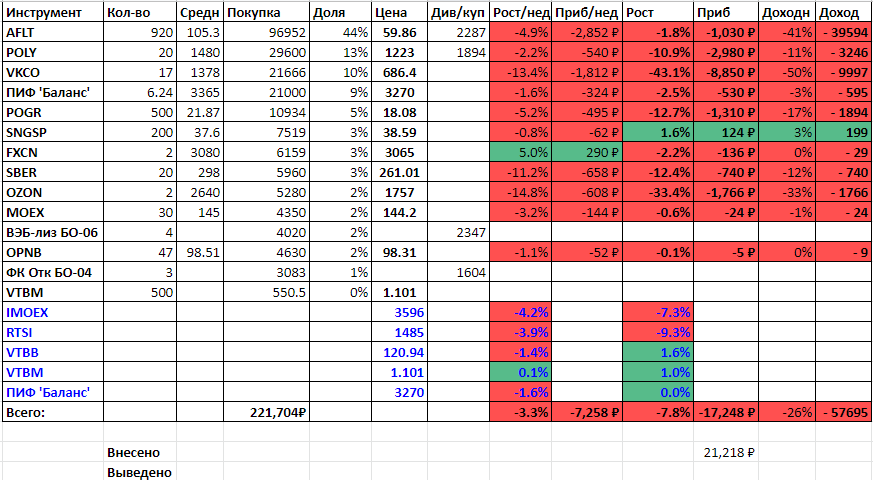Select VTBM purchase value 550.5
This screenshot has height=480, width=873.
[266, 292]
